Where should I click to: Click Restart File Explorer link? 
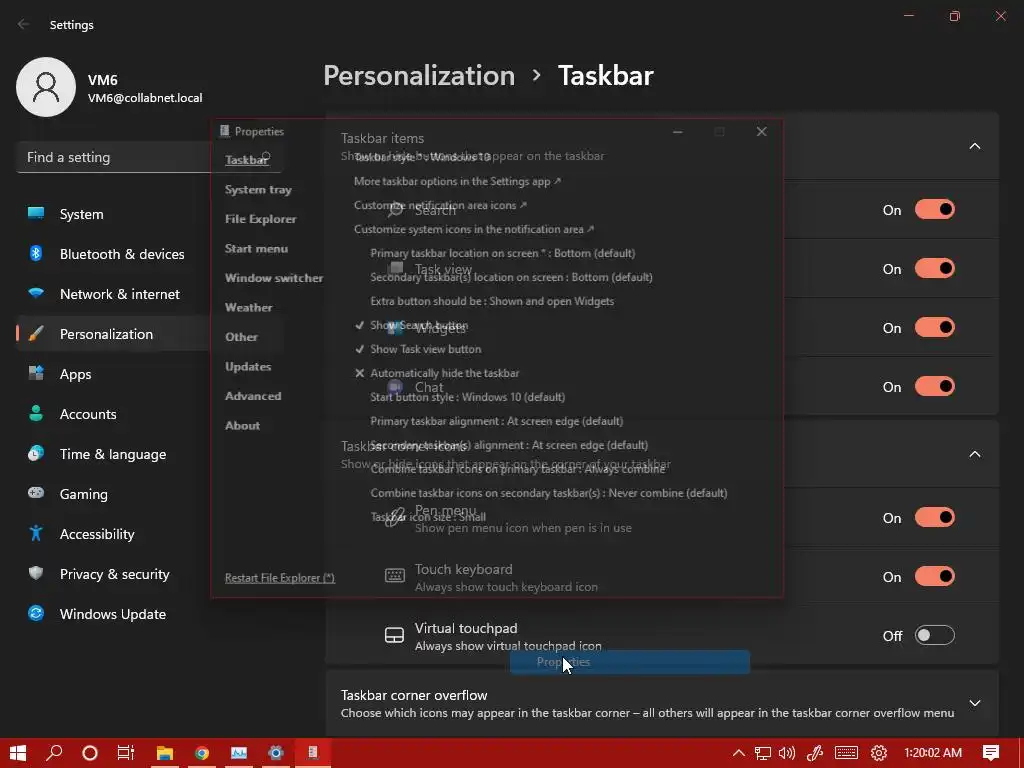click(x=280, y=578)
